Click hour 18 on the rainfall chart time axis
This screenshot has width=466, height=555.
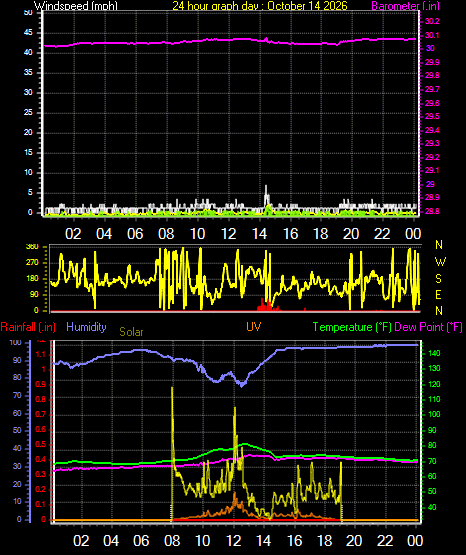point(325,541)
